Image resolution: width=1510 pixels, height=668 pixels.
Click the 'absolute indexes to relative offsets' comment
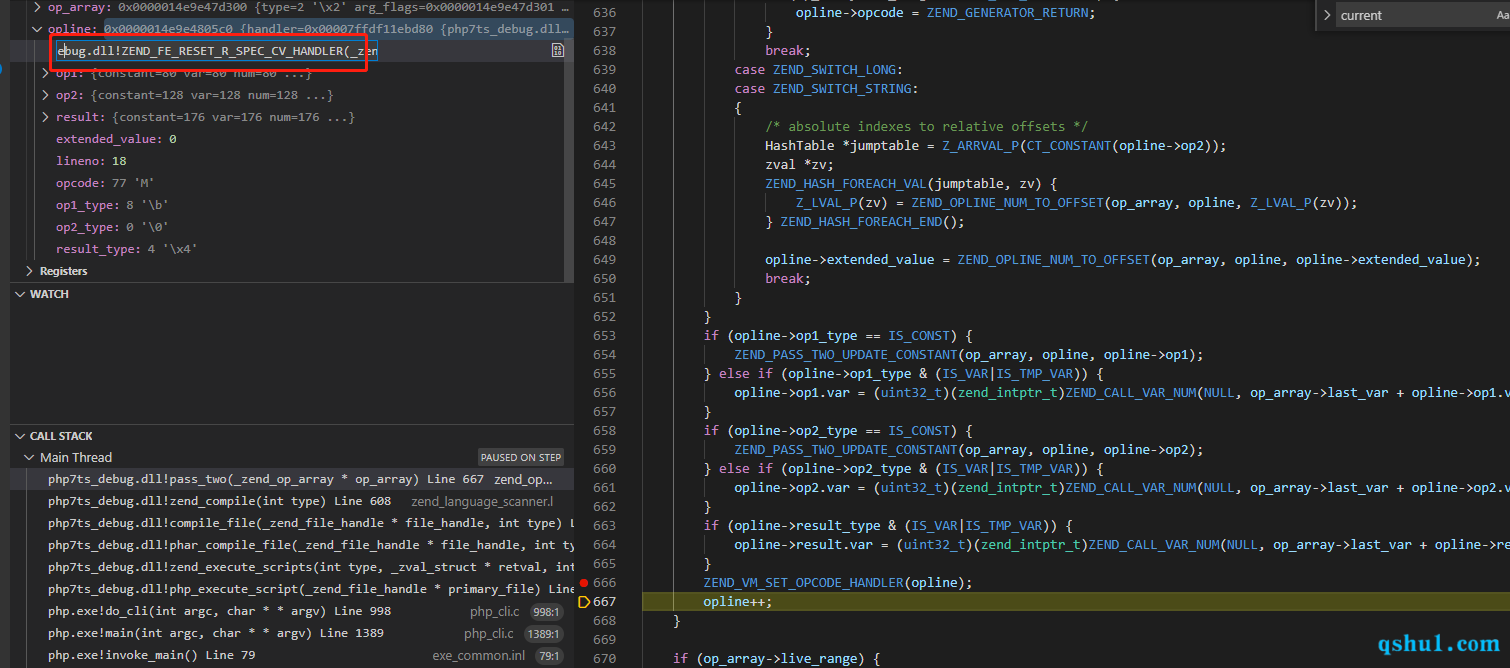(x=927, y=126)
